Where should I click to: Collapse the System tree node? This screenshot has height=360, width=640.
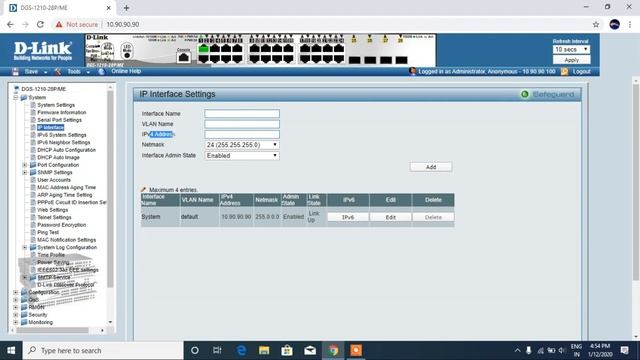(x=16, y=98)
